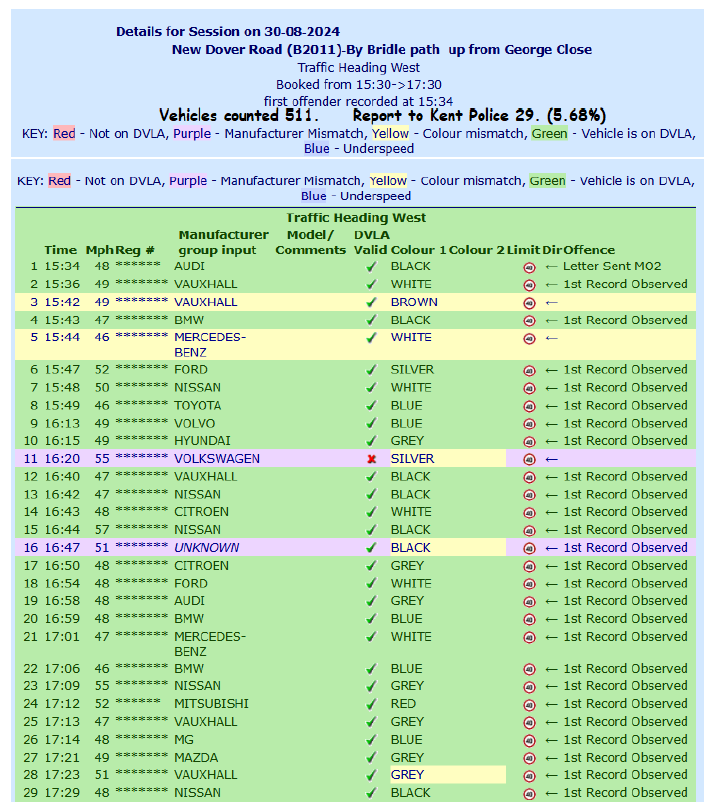Click the limit icon in row 29 (17:29 NISSAN)
The width and height of the screenshot is (704, 810).
[529, 794]
